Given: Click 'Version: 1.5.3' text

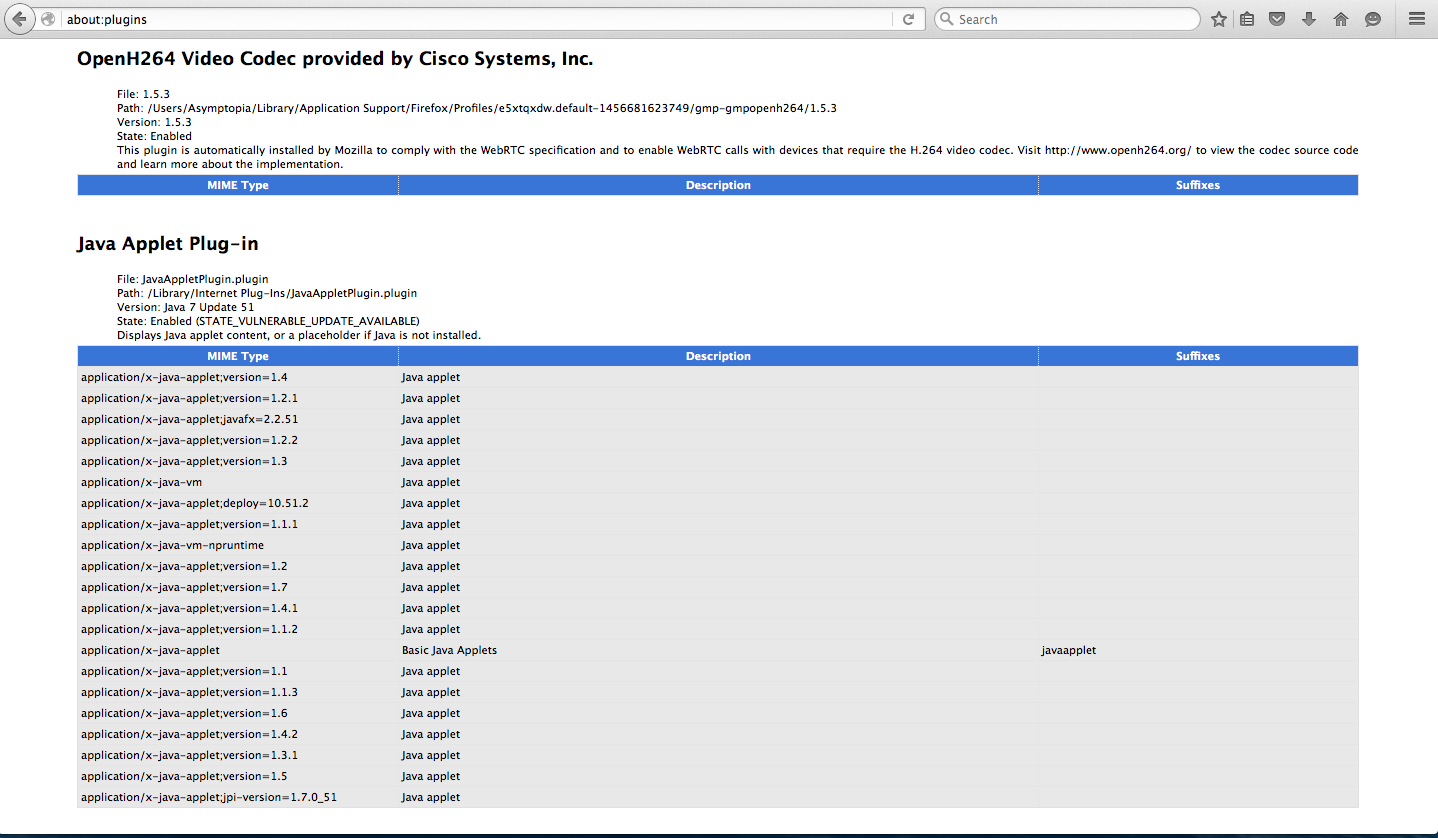Looking at the screenshot, I should tap(154, 122).
